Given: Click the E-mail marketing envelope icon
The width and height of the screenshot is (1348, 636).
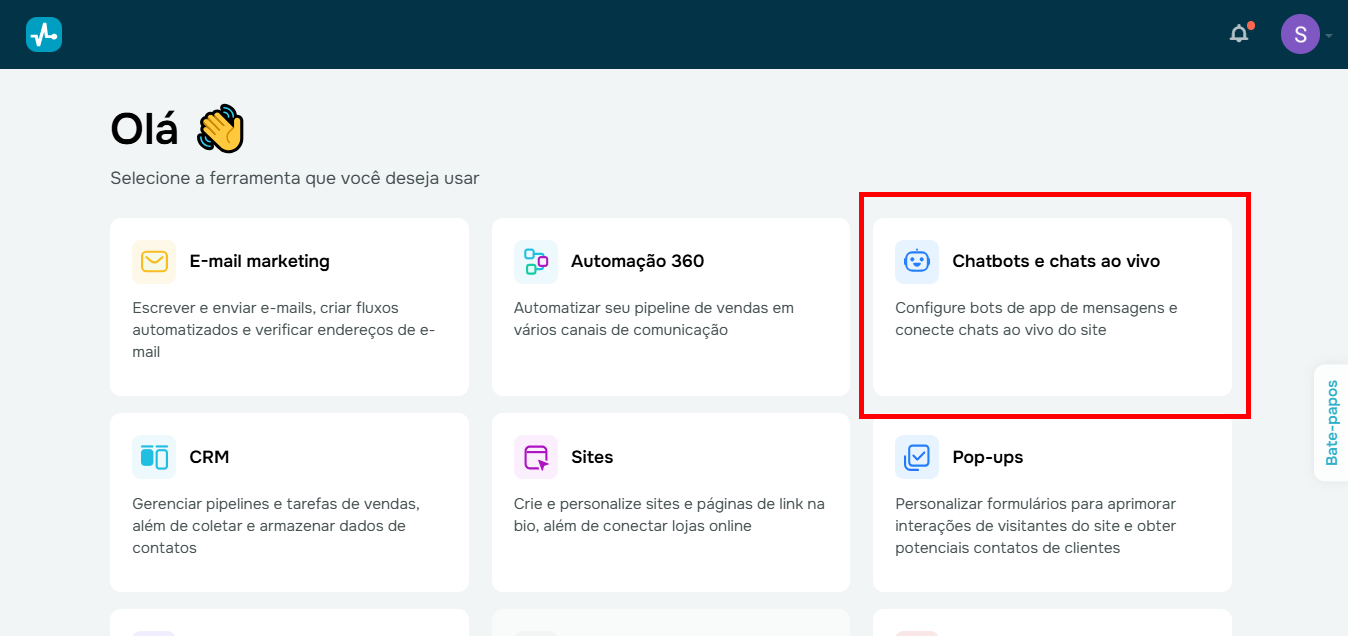Looking at the screenshot, I should point(154,262).
